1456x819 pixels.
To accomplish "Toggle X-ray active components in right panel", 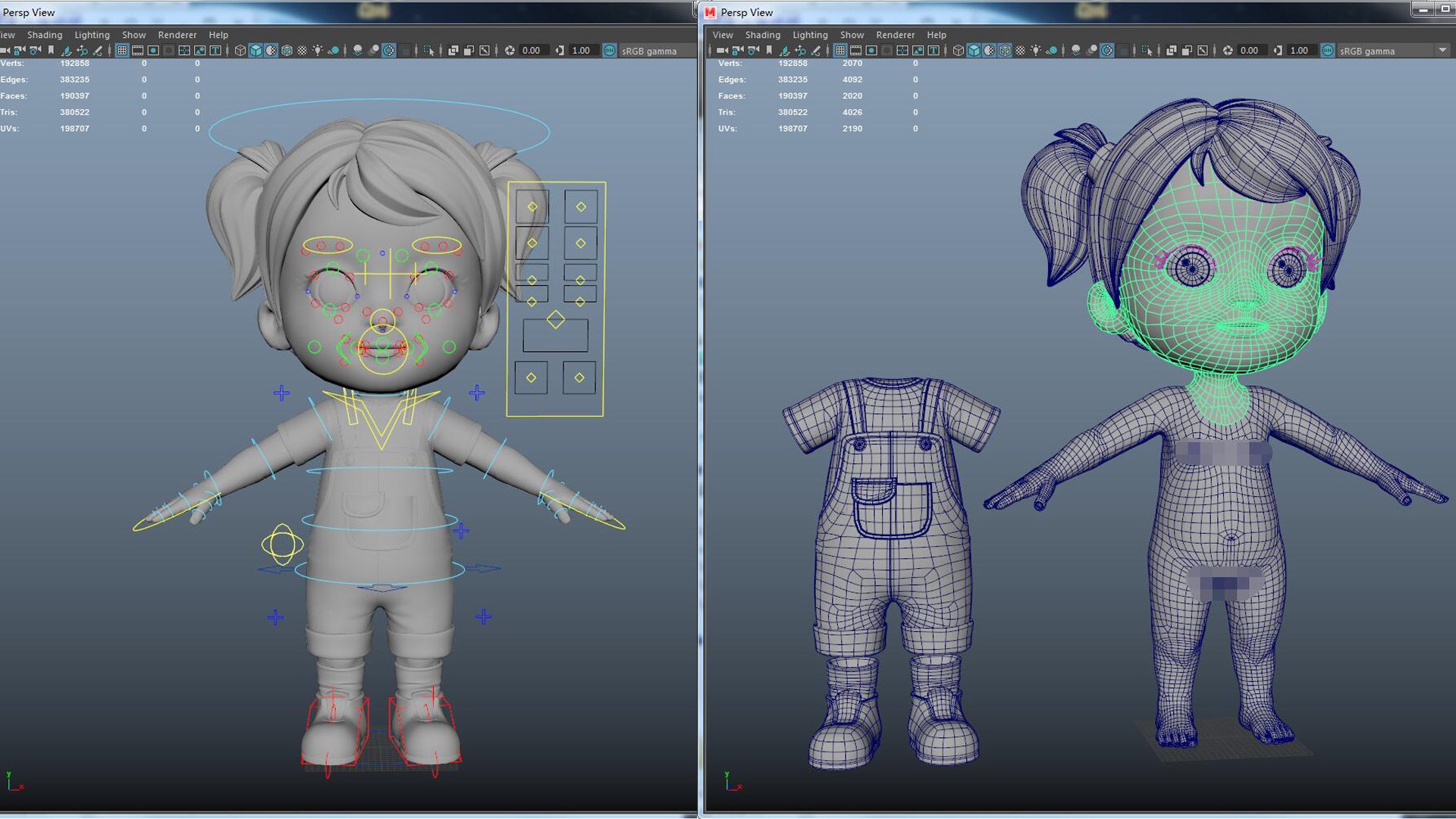I will [1187, 51].
